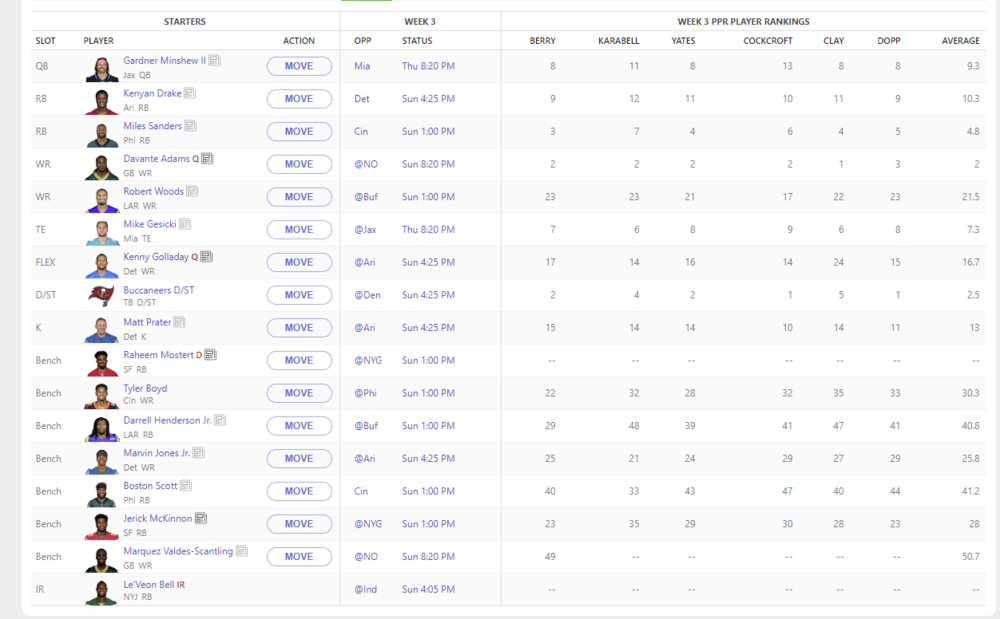Open @Phi opponent link for Tyler Boyd
1000x619 pixels.
[365, 393]
